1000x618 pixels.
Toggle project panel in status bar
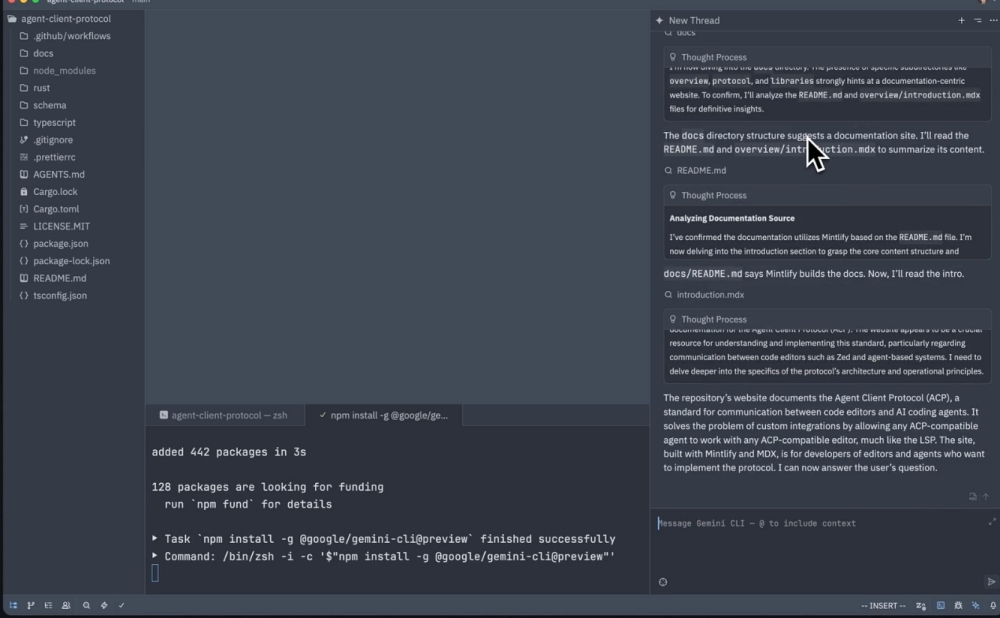coord(13,605)
